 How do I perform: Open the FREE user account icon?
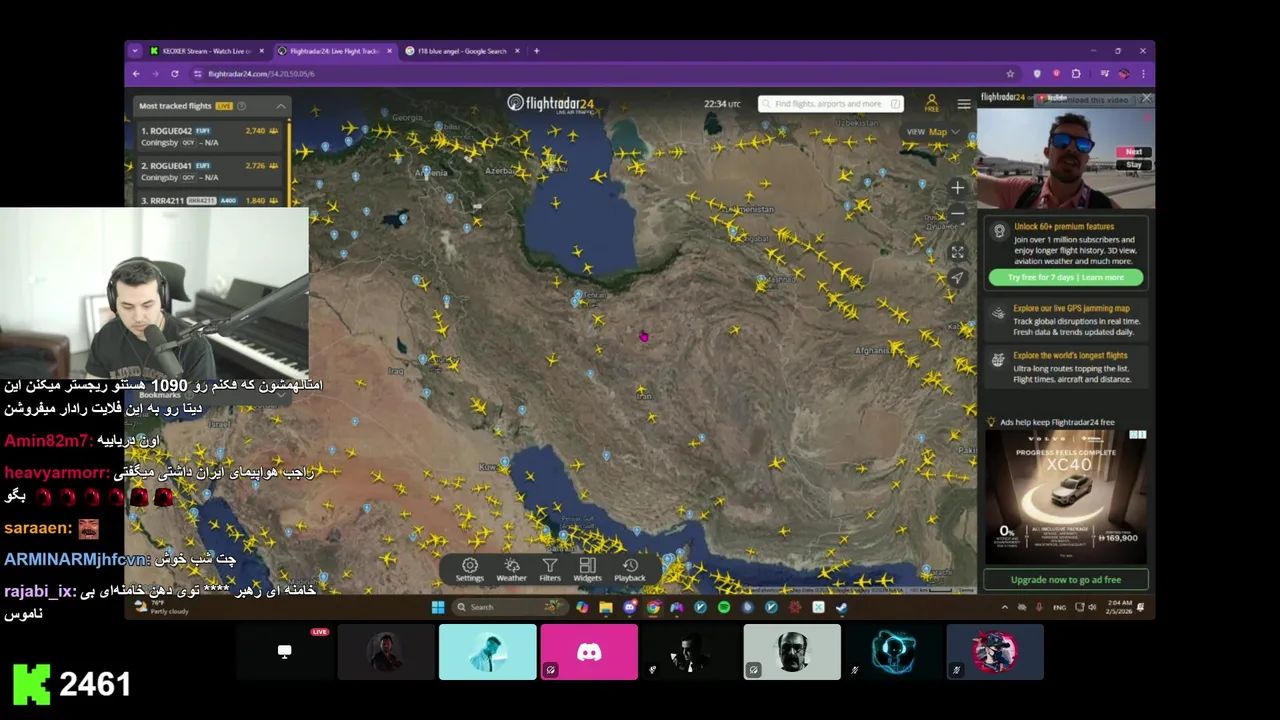coord(931,104)
